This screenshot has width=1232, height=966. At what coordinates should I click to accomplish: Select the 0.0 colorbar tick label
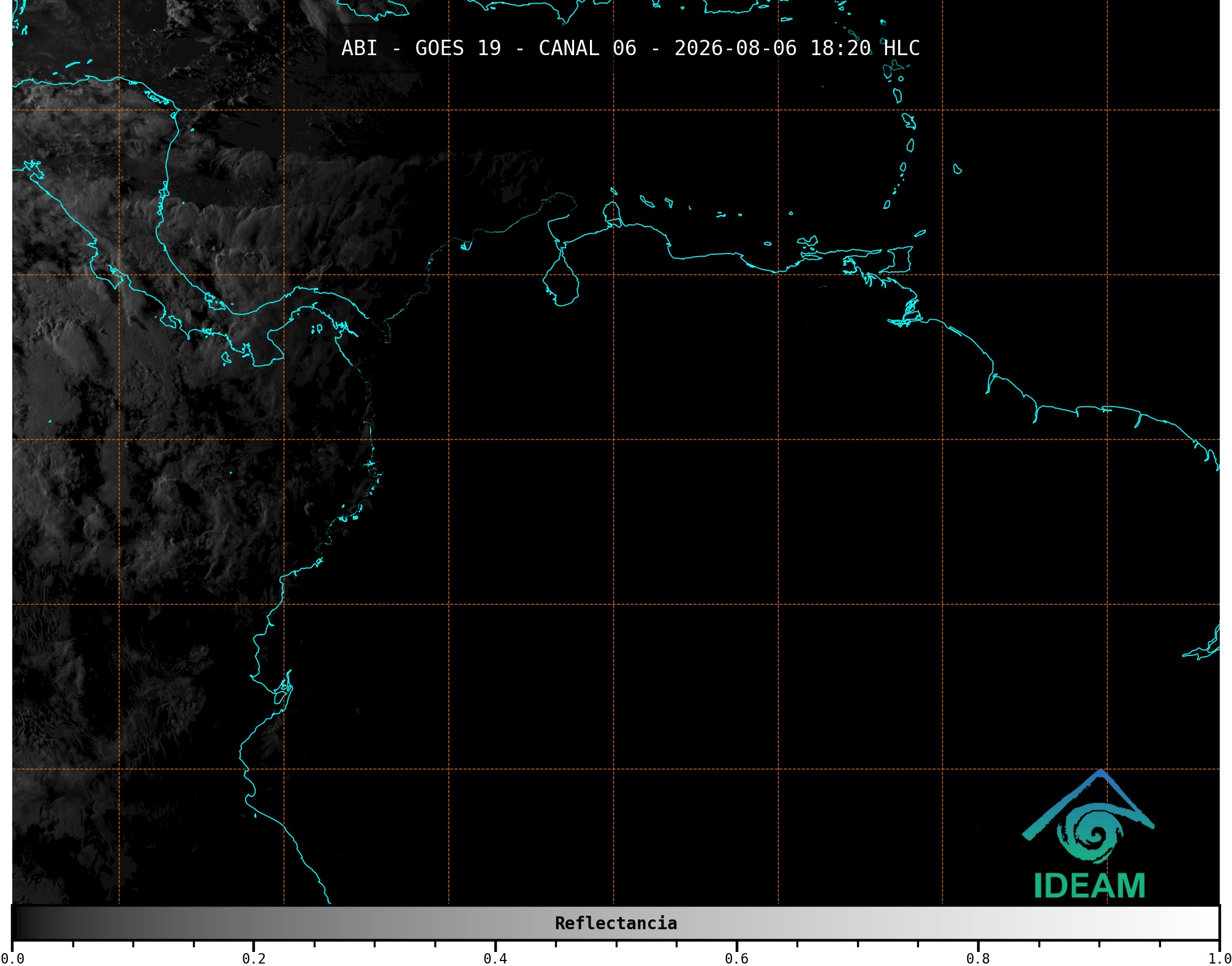[12, 959]
